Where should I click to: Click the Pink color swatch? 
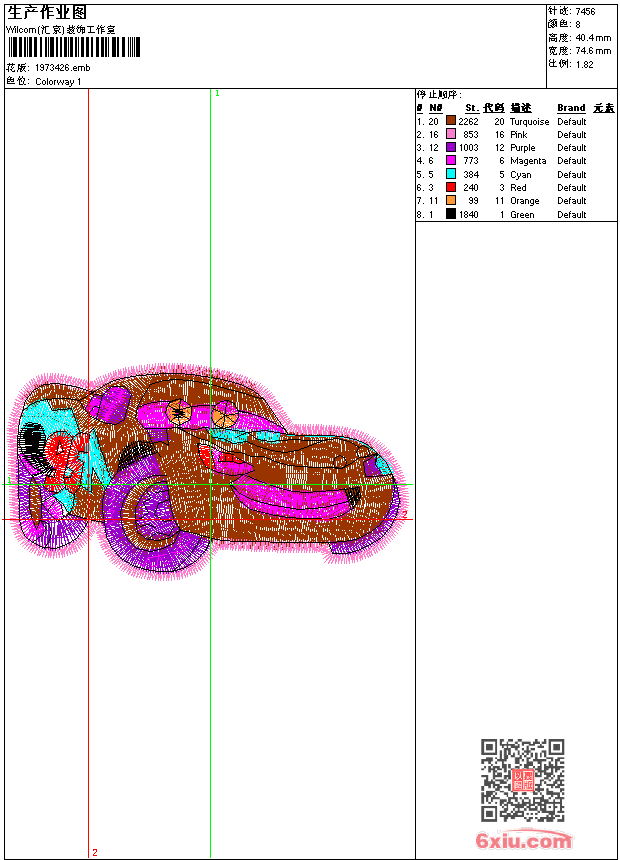[450, 134]
